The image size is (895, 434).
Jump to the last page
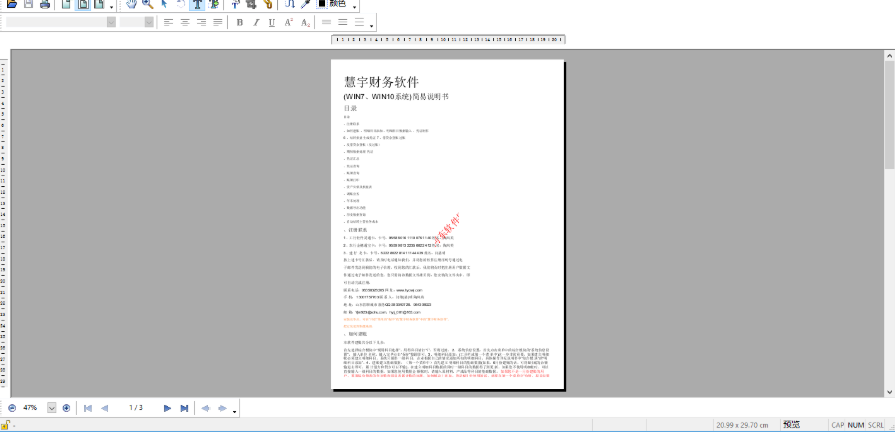[184, 408]
